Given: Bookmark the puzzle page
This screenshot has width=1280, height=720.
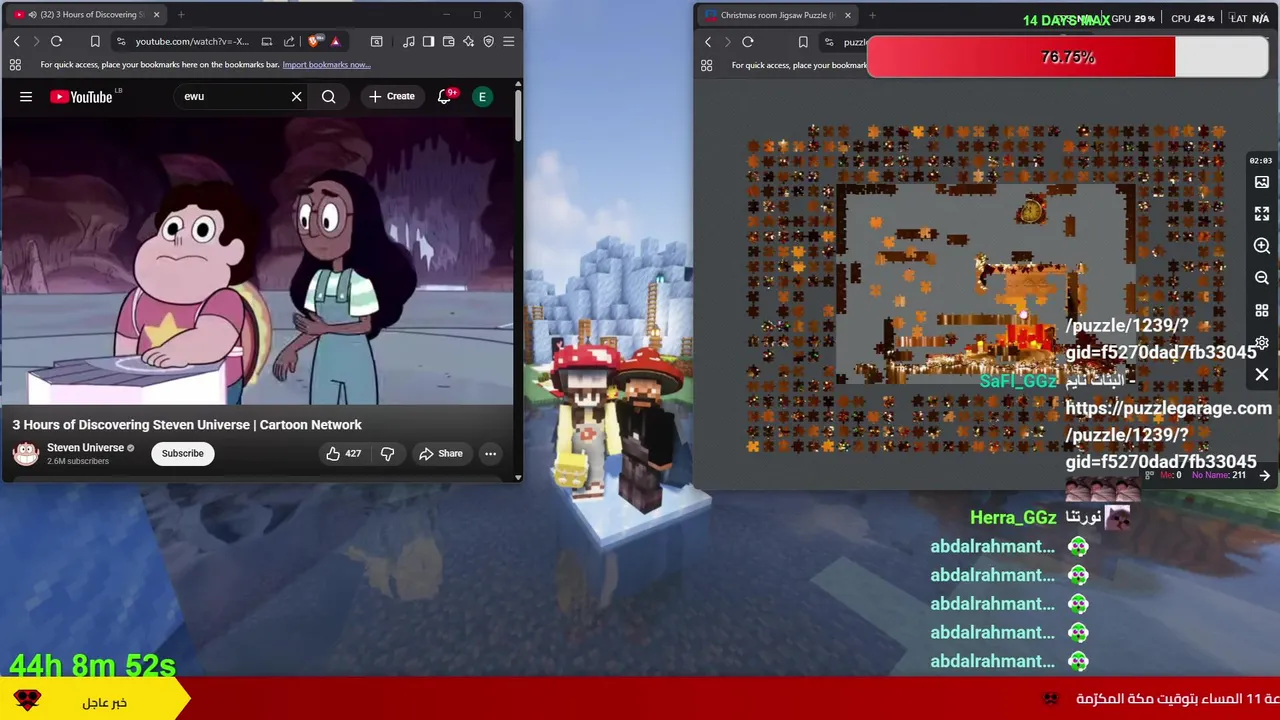Looking at the screenshot, I should [x=803, y=42].
